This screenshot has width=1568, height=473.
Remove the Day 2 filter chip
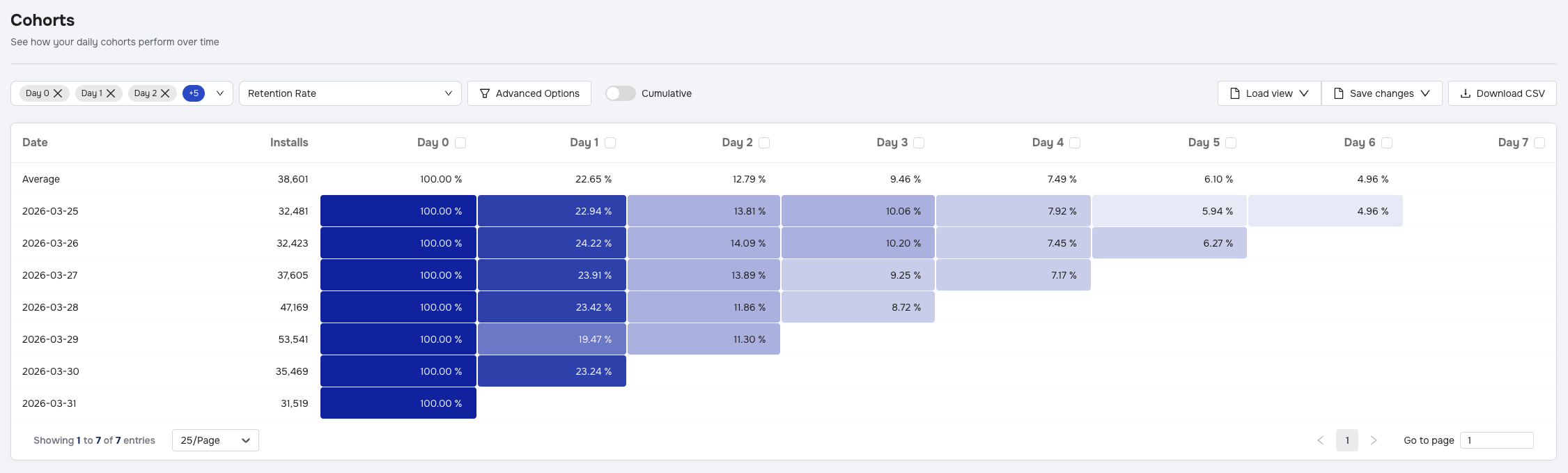pyautogui.click(x=165, y=93)
